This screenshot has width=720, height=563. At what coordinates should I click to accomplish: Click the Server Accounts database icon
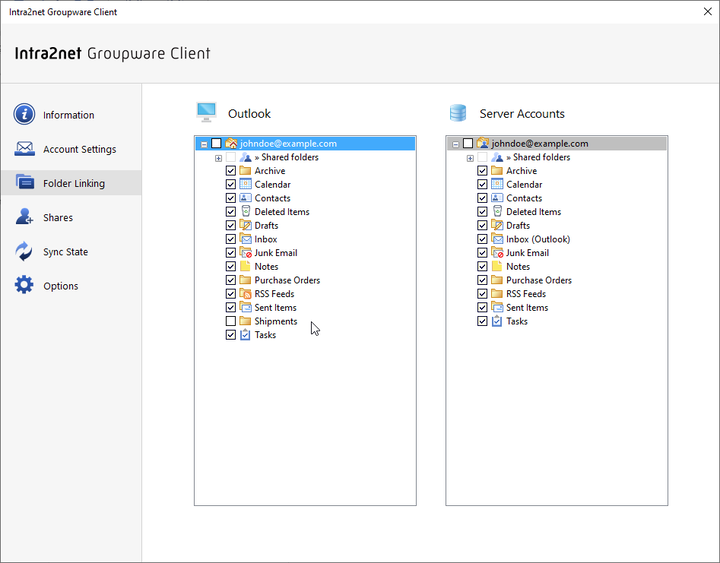[x=458, y=113]
